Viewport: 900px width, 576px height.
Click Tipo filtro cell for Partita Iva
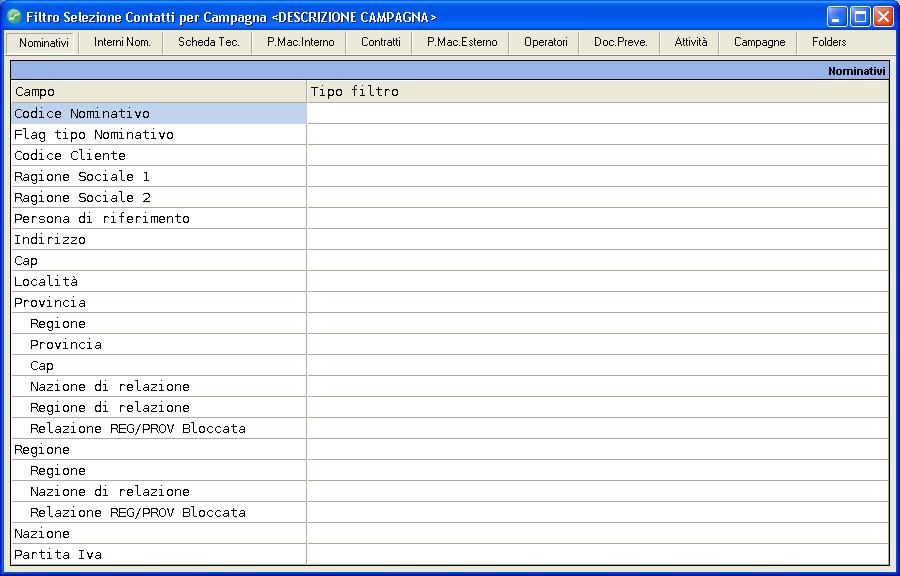coord(598,554)
